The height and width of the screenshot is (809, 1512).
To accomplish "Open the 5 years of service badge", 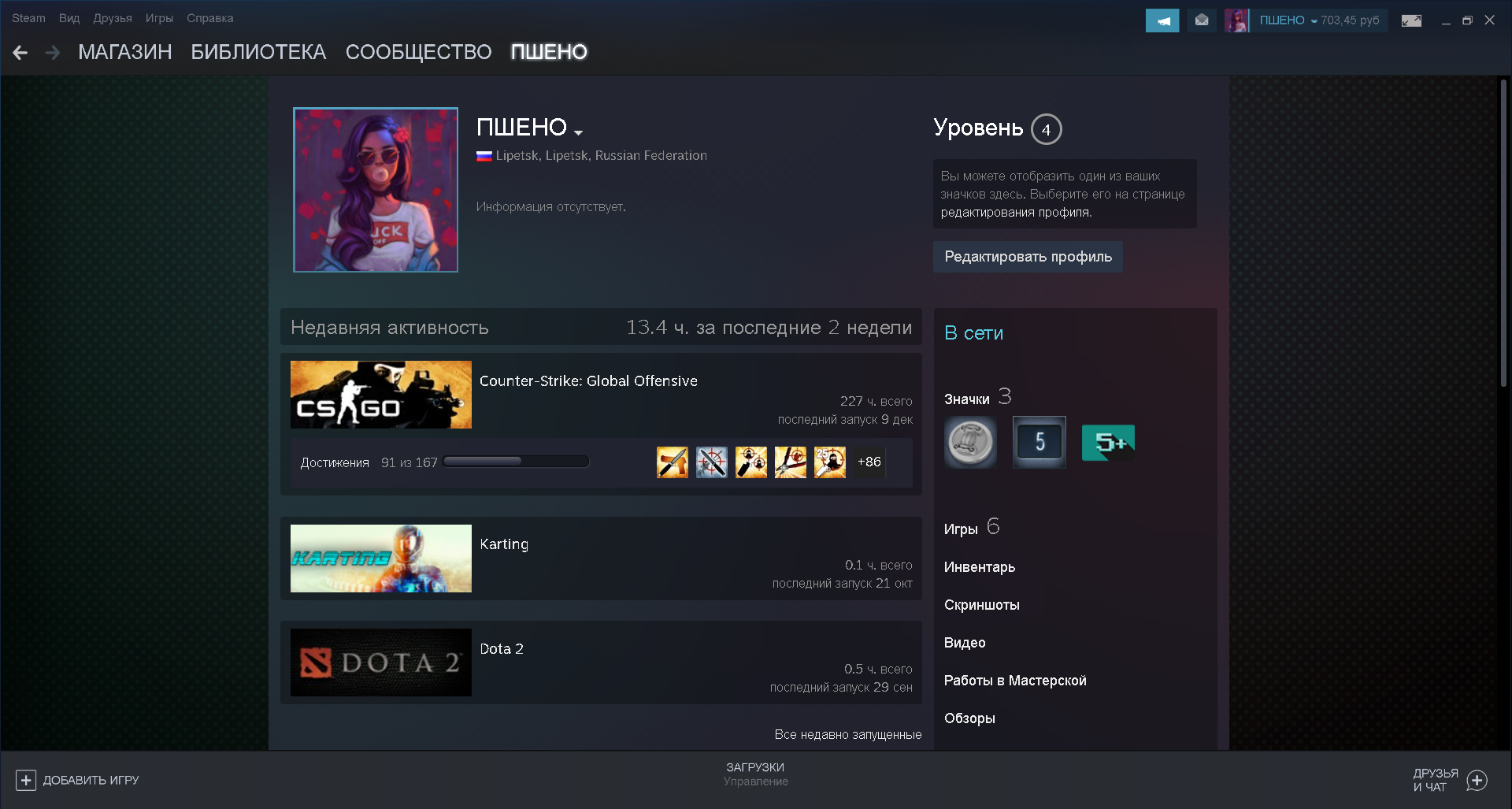I will 1039,442.
